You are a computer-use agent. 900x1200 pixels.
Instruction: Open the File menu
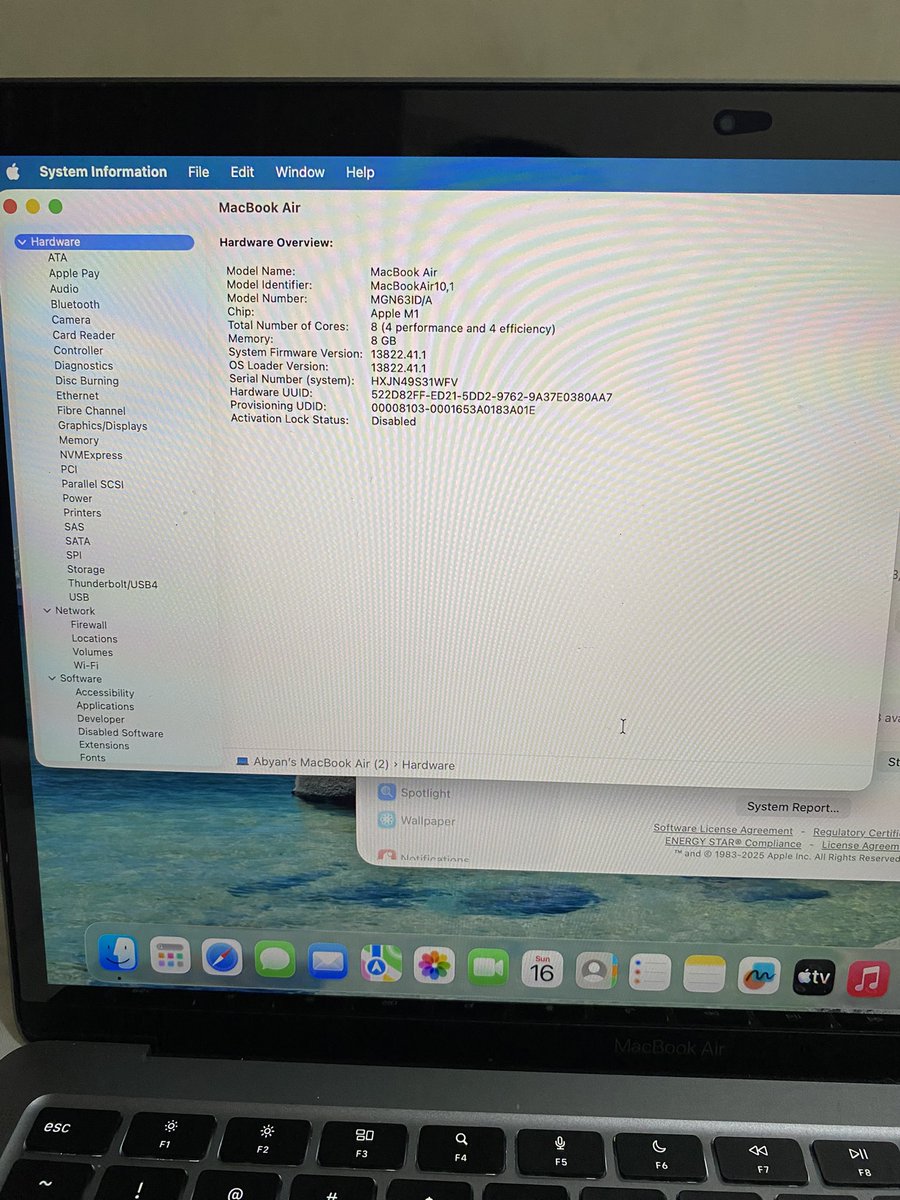click(198, 172)
